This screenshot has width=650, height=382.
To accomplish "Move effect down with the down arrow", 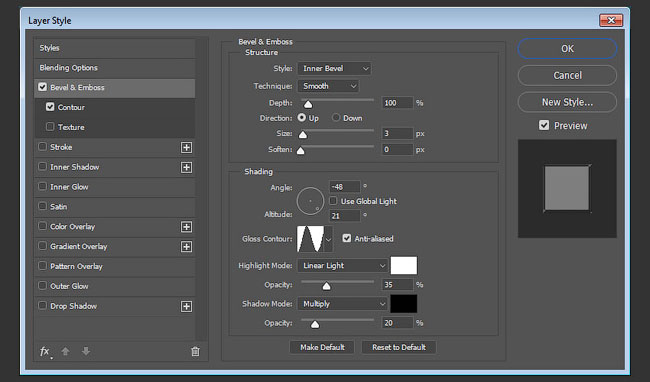I will [x=86, y=351].
